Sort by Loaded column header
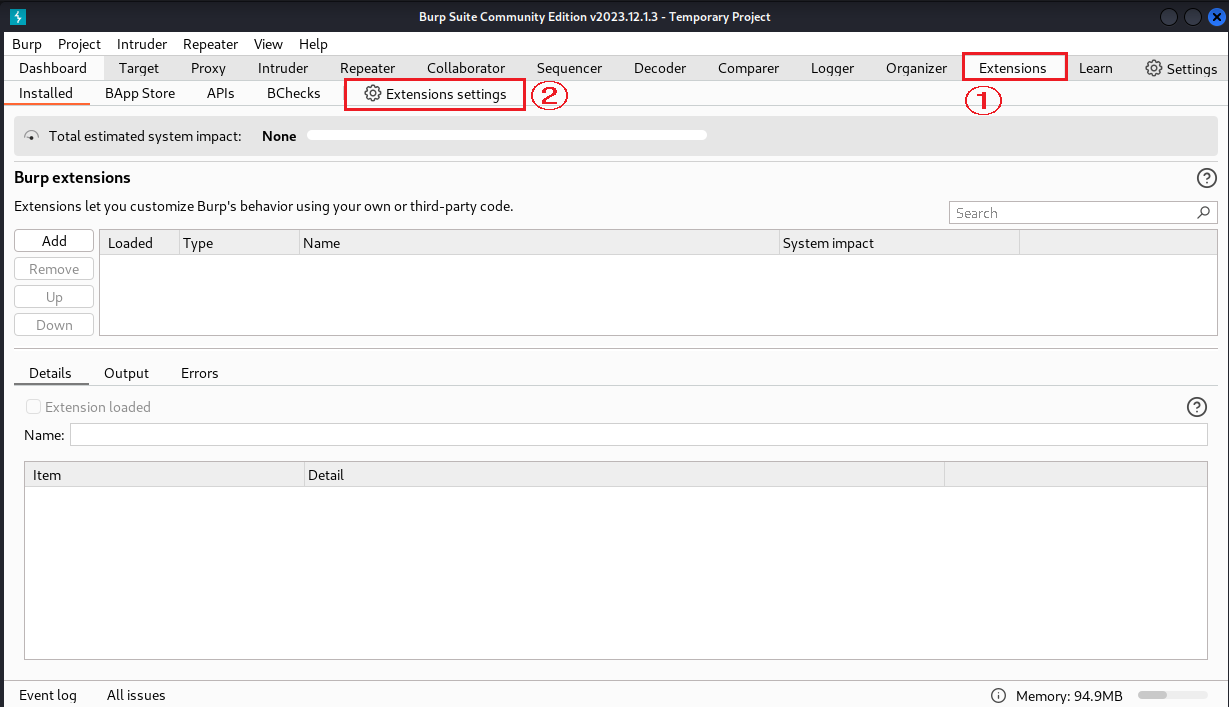 (x=139, y=243)
